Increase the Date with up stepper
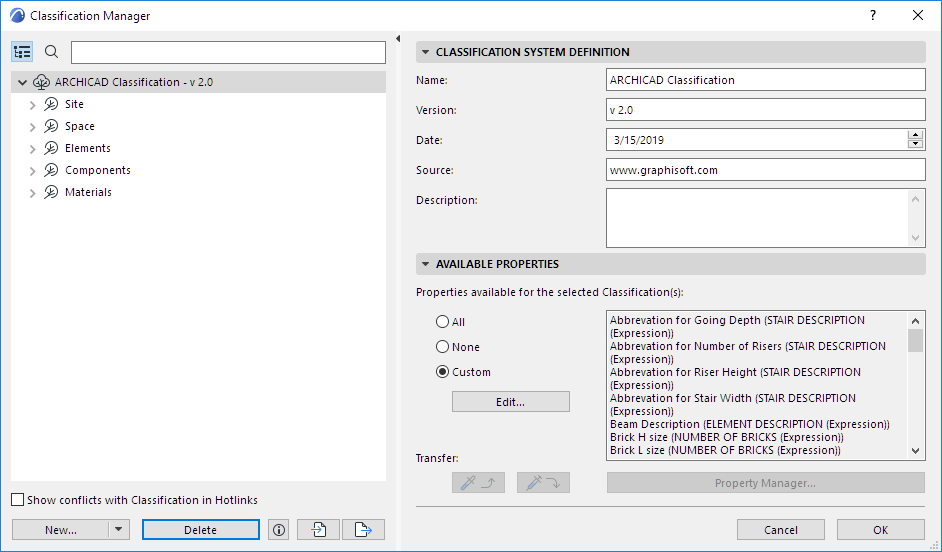Image resolution: width=942 pixels, height=552 pixels. pyautogui.click(x=915, y=135)
